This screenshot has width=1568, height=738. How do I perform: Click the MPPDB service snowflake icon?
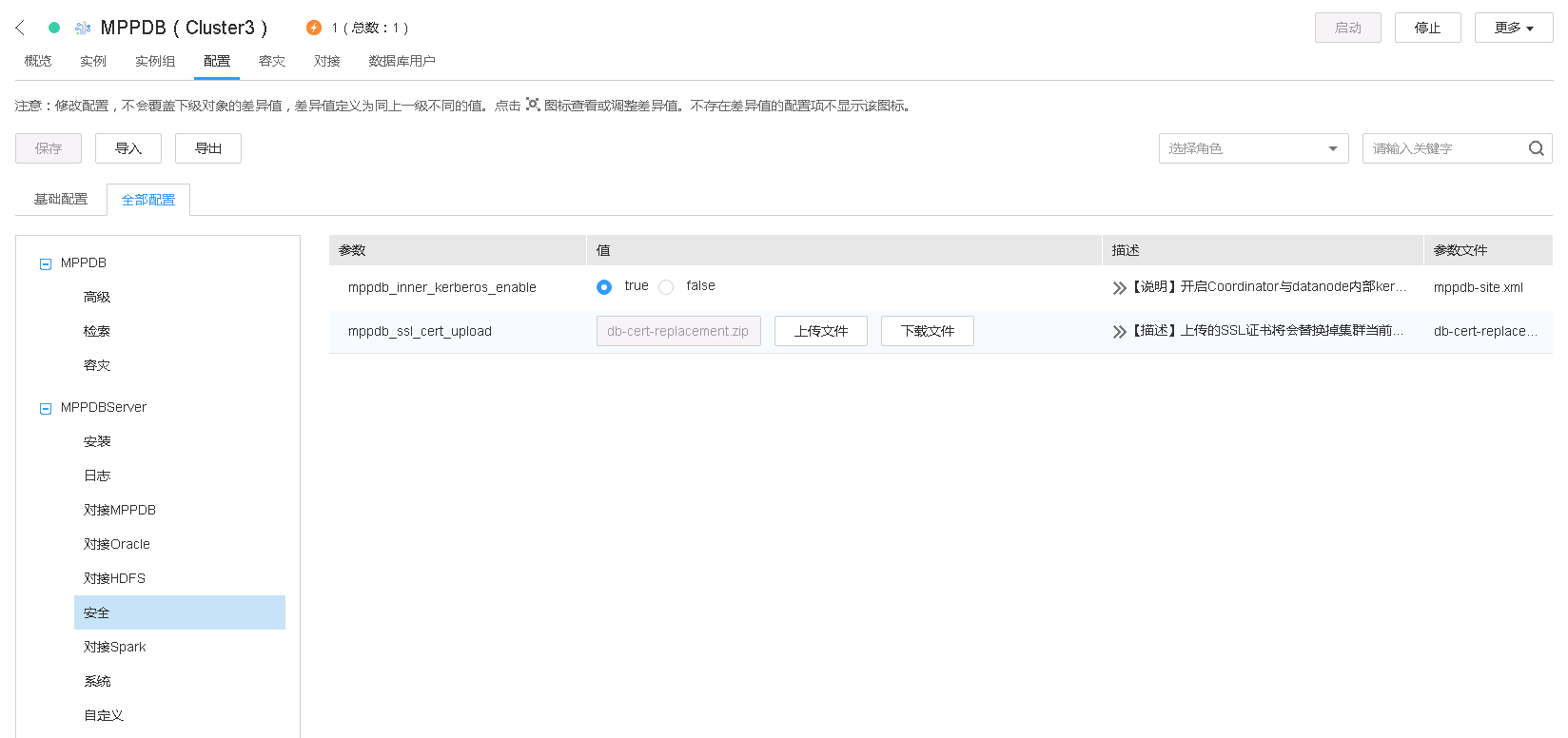tap(83, 29)
